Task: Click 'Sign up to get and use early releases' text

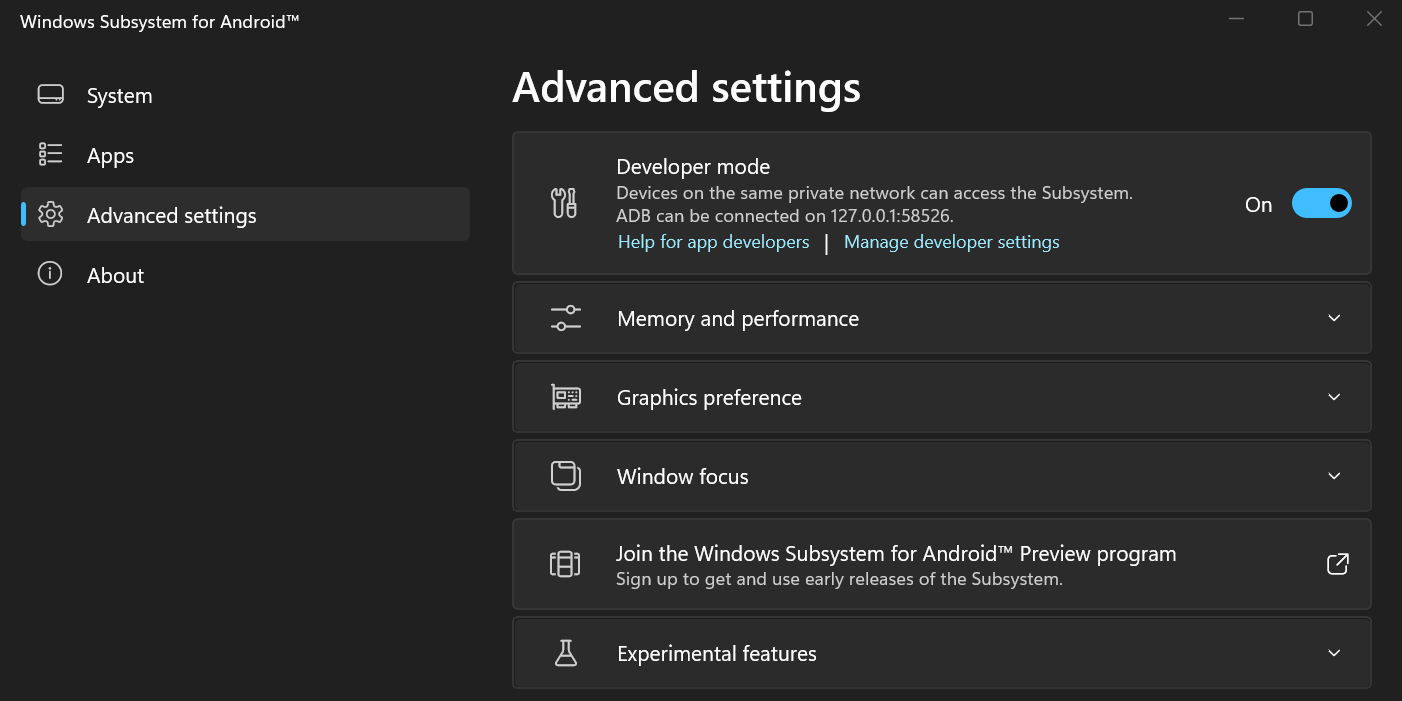Action: pos(839,579)
